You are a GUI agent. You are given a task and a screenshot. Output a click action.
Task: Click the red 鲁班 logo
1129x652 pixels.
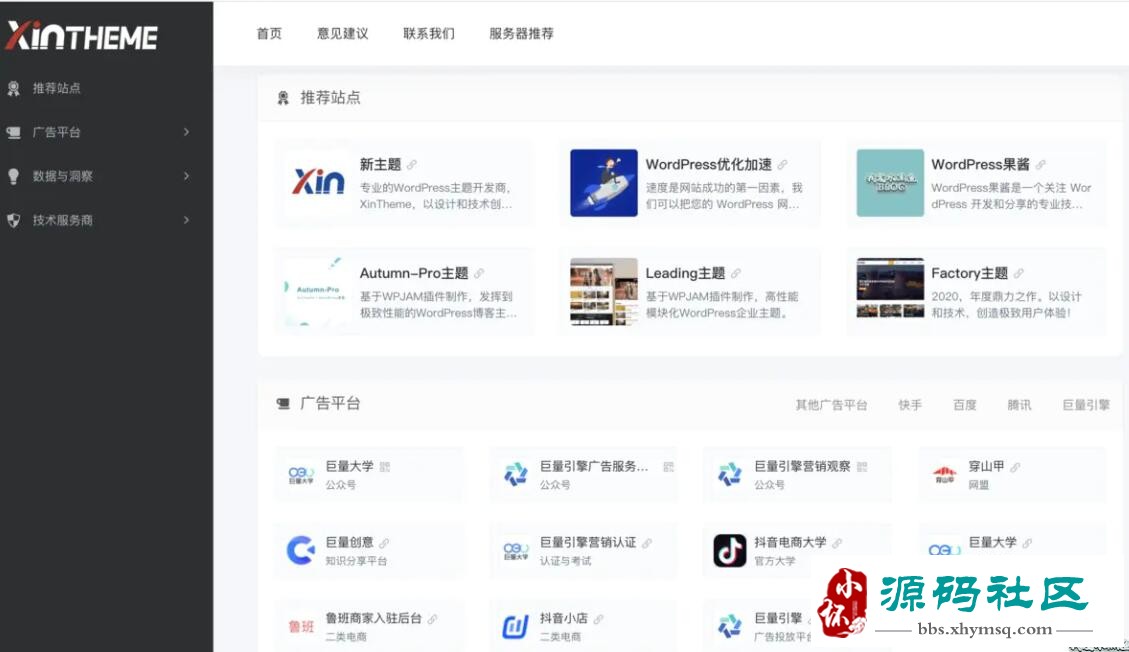click(x=301, y=626)
